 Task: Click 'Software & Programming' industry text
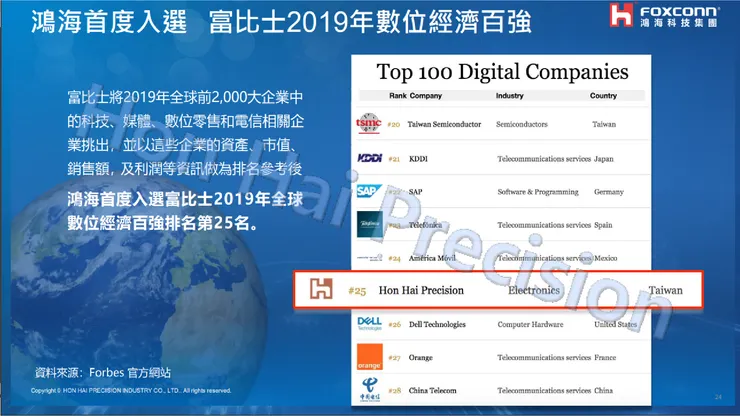[538, 192]
